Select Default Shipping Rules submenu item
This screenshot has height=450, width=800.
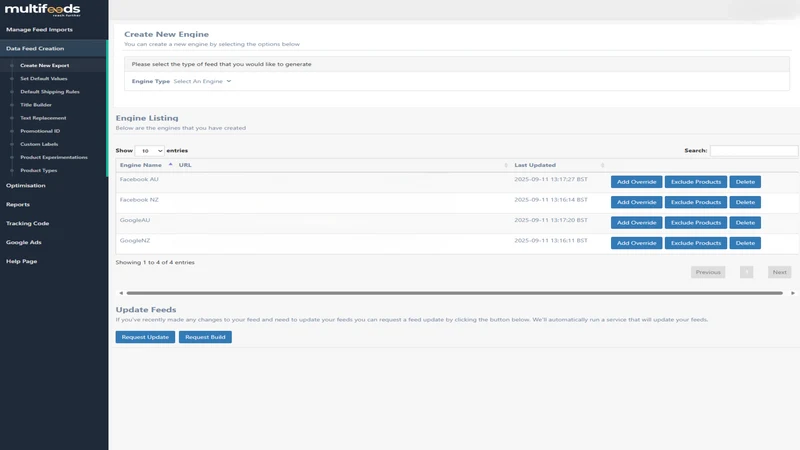(50, 92)
